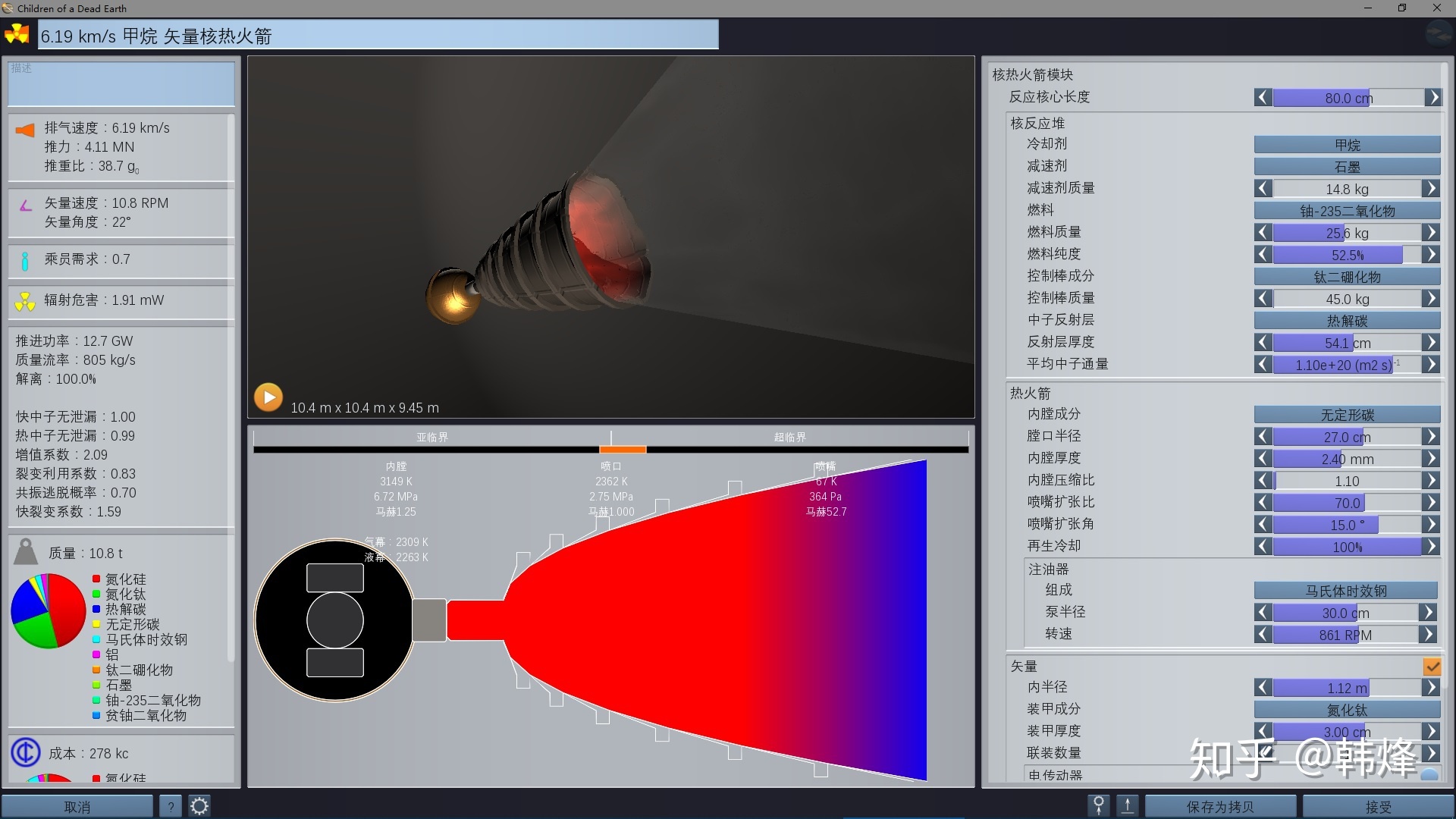Click the 再生冷却 slider at 100%

[1347, 546]
